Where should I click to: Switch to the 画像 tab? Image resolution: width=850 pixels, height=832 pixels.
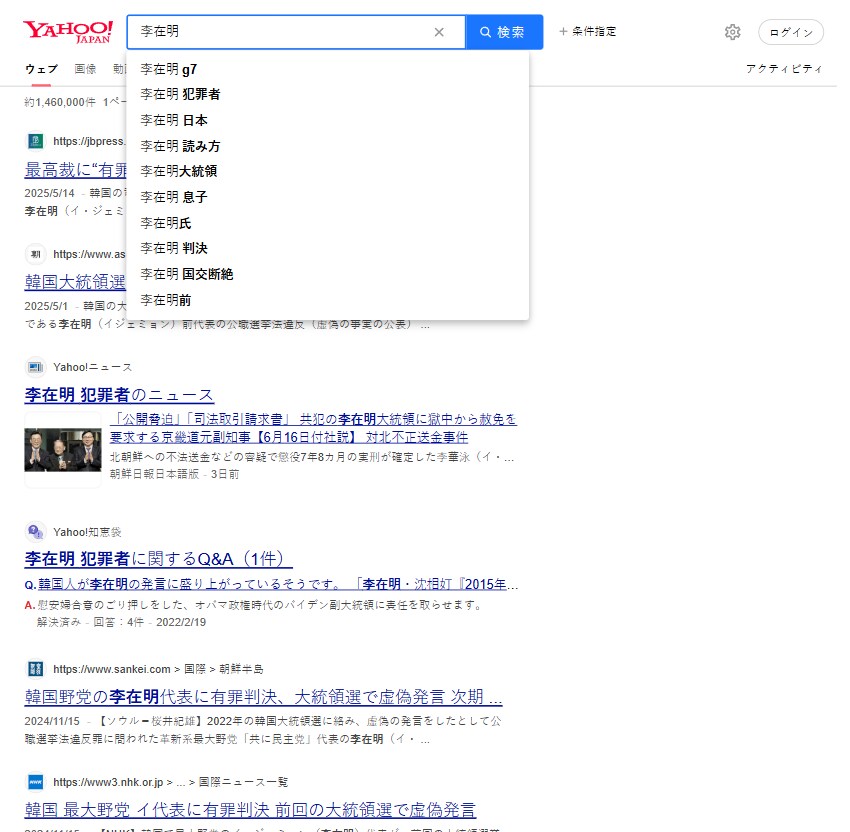pyautogui.click(x=85, y=69)
